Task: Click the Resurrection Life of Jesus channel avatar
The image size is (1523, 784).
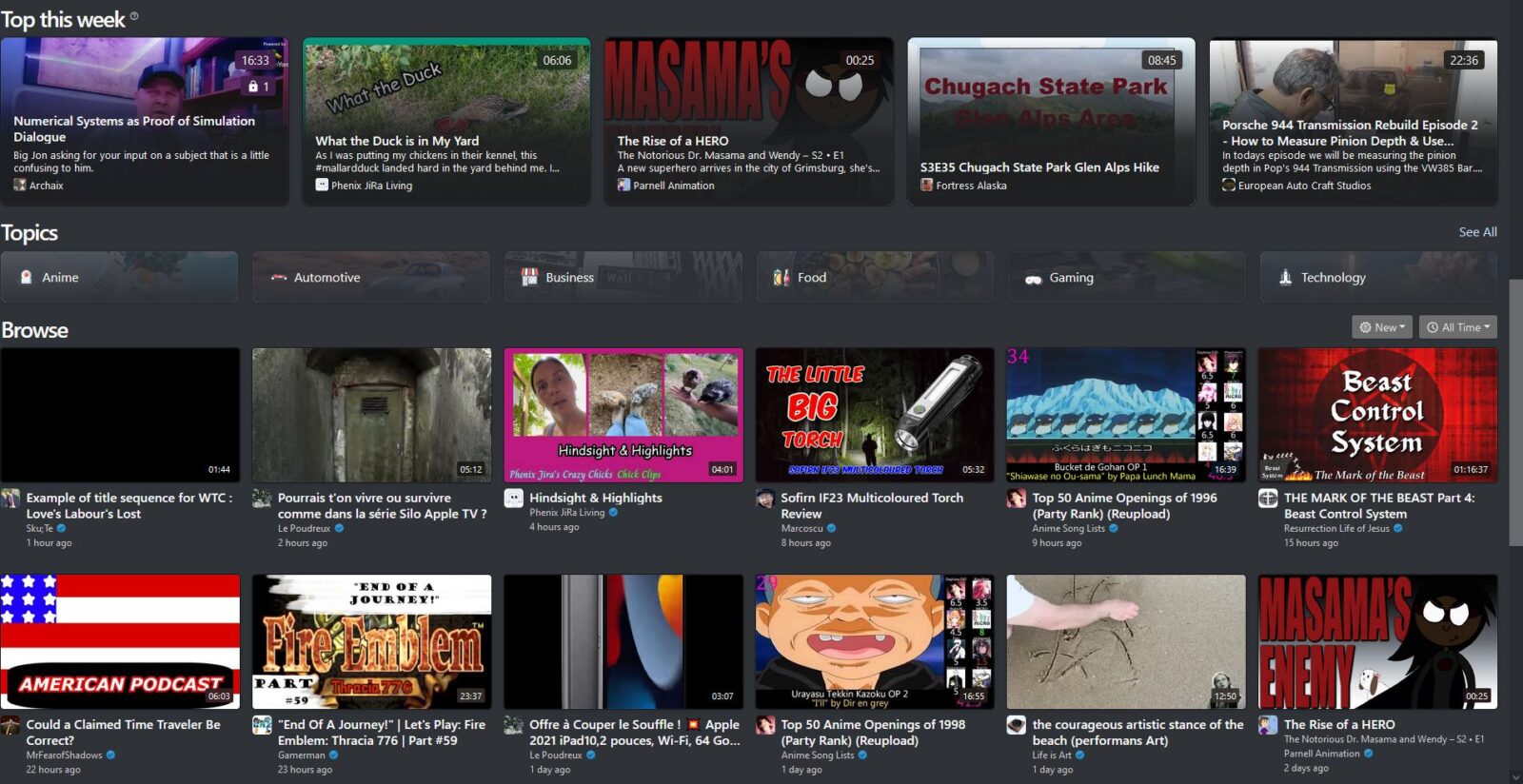Action: (1268, 499)
